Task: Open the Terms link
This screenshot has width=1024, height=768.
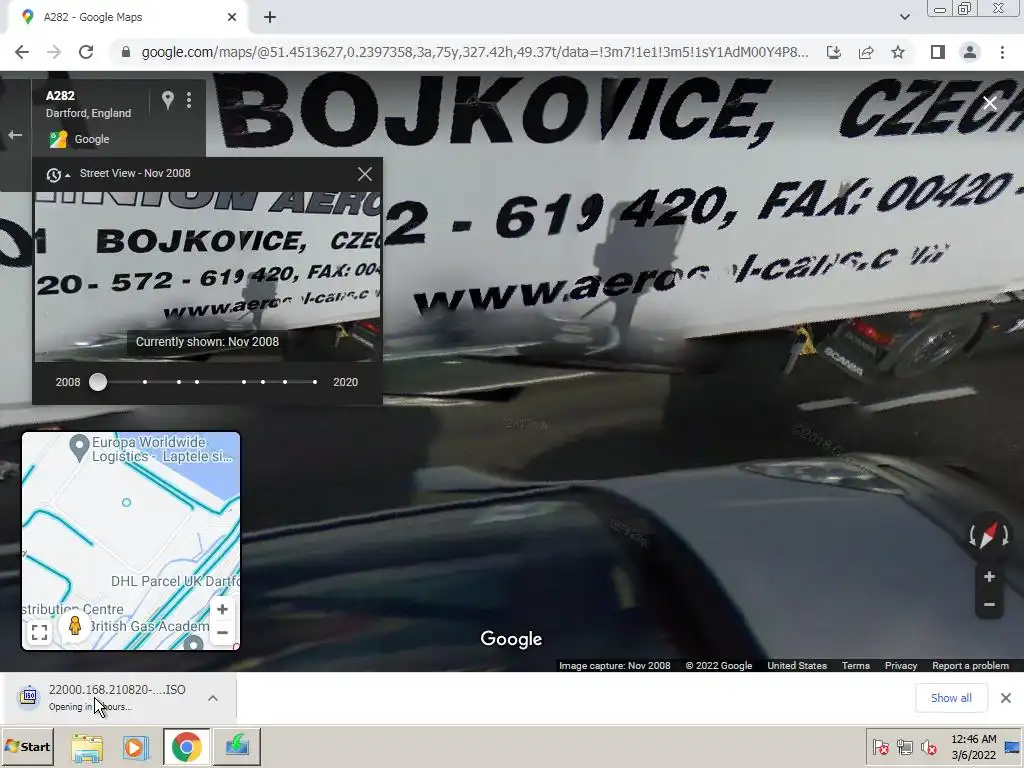Action: [x=856, y=665]
